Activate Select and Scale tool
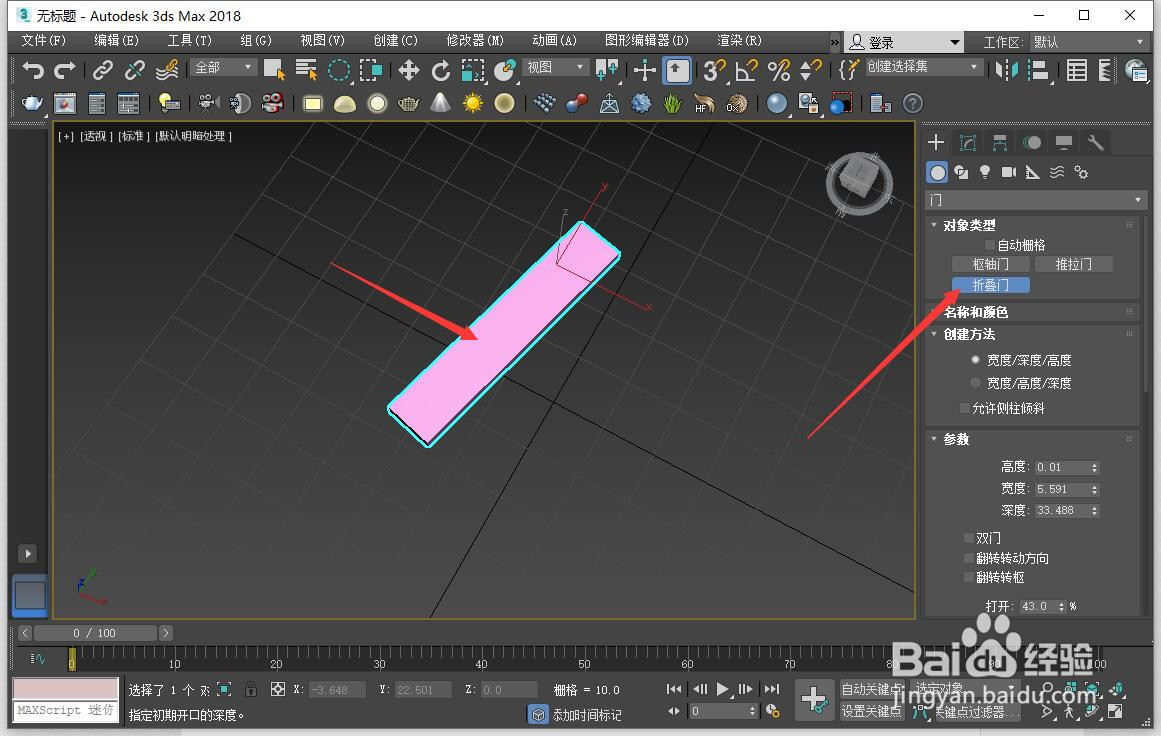Image resolution: width=1161 pixels, height=736 pixels. click(472, 70)
